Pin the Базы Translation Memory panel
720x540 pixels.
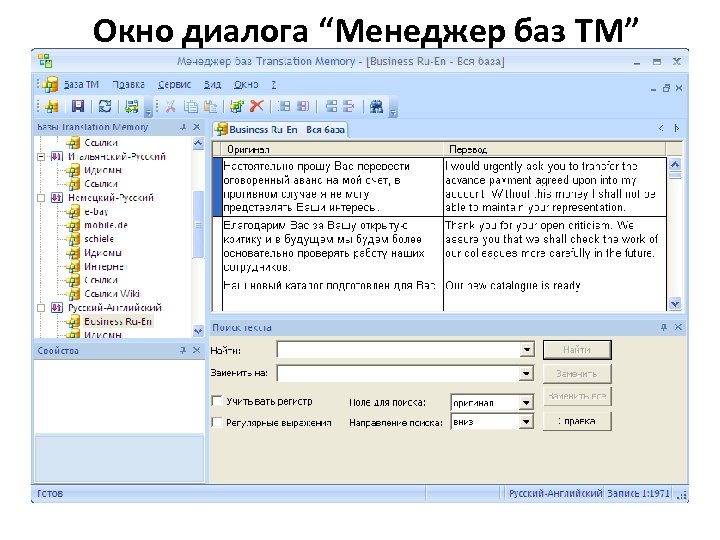(x=183, y=127)
